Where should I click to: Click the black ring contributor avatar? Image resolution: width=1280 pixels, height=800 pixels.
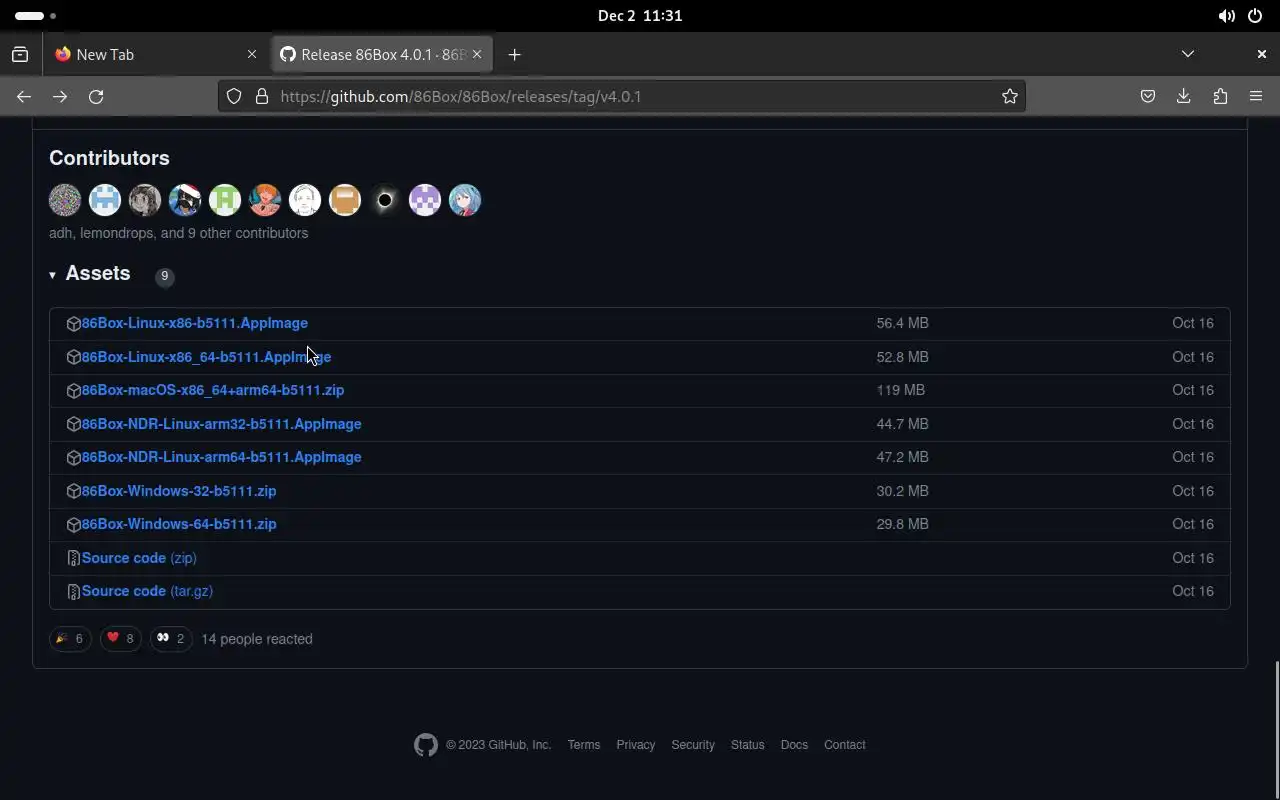point(385,200)
